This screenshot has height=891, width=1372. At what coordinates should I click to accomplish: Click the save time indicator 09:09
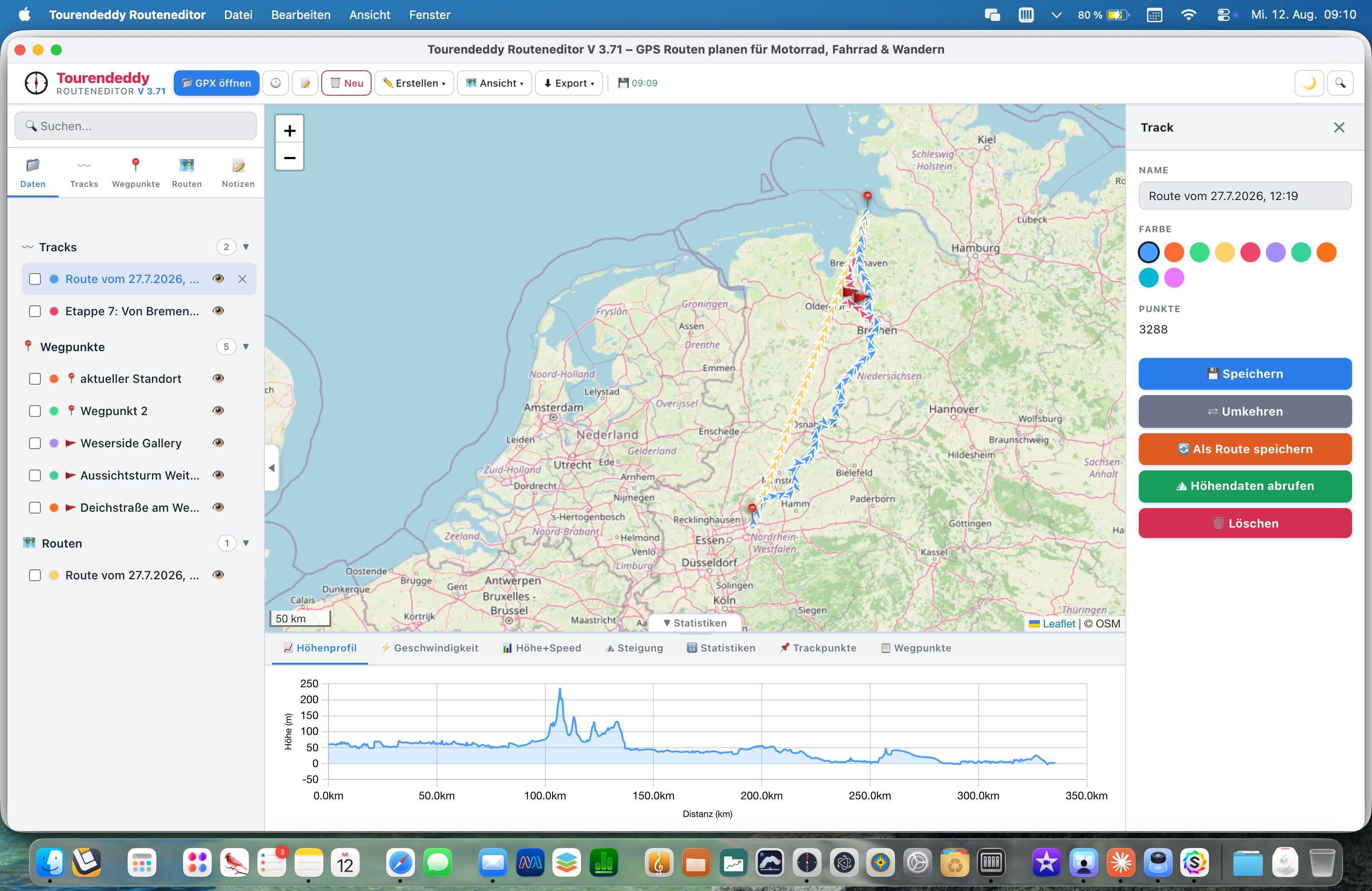(x=637, y=83)
